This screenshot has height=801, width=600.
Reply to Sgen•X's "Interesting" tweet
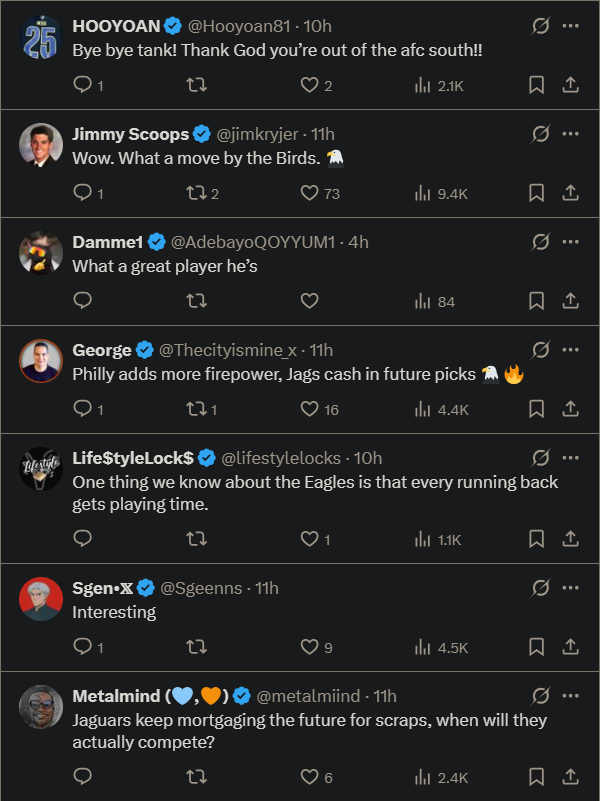[83, 647]
